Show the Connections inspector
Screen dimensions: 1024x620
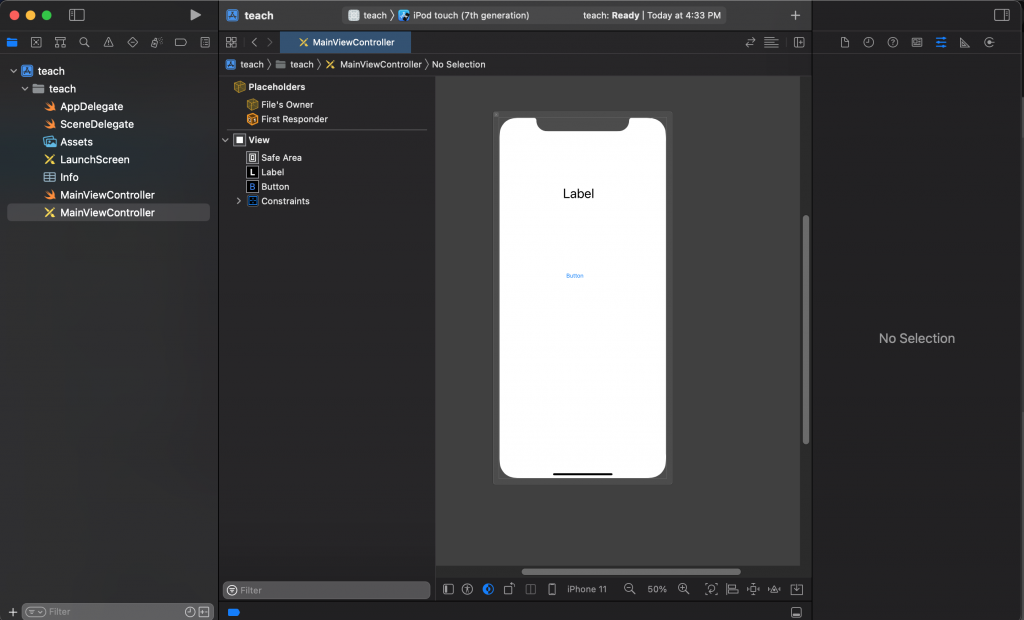(x=989, y=43)
